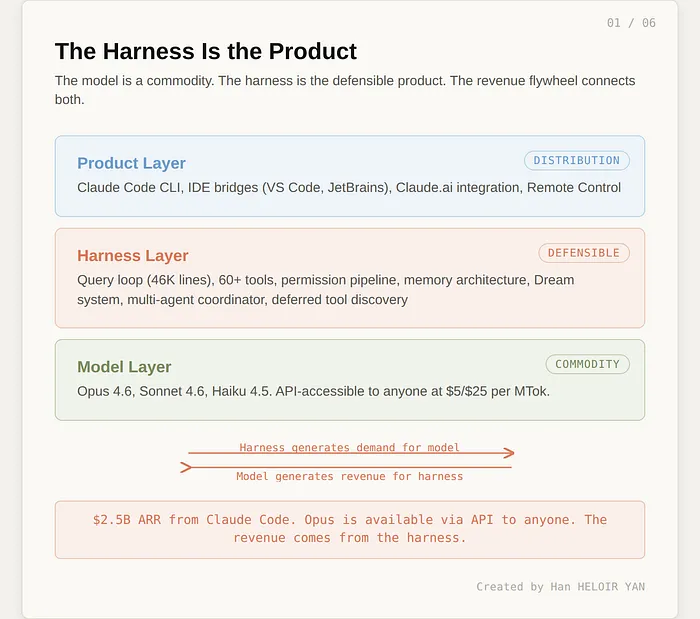Click the 01 / 06 slide counter
The width and height of the screenshot is (700, 619).
631,23
